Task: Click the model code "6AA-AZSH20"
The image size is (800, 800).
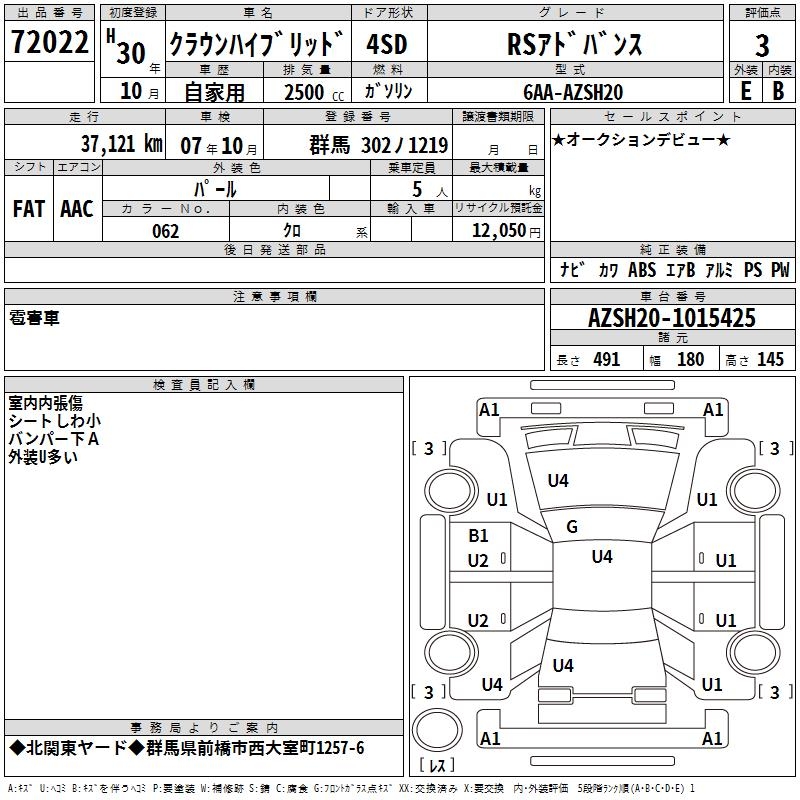Action: (573, 92)
